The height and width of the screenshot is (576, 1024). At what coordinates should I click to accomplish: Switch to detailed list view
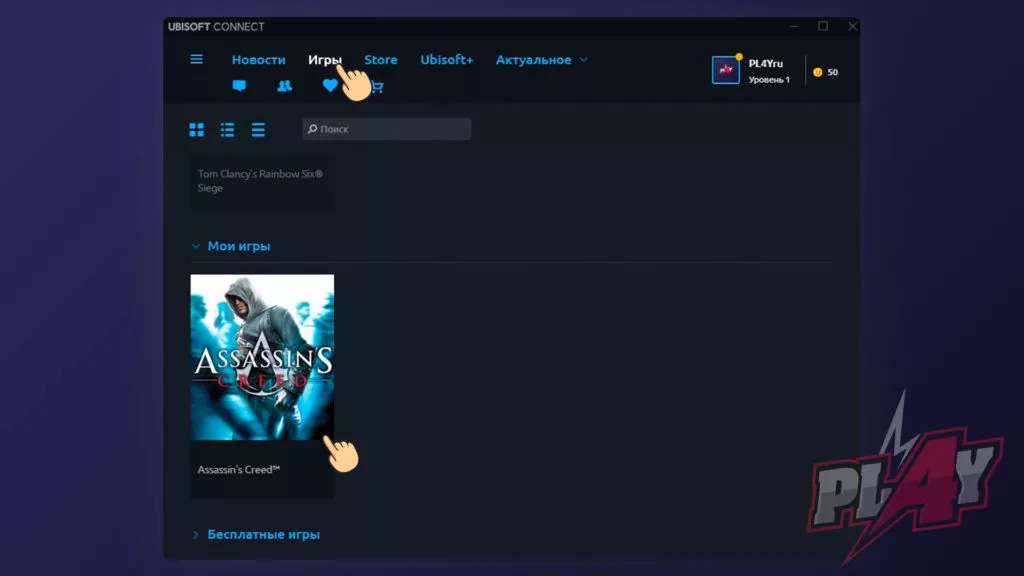(228, 129)
